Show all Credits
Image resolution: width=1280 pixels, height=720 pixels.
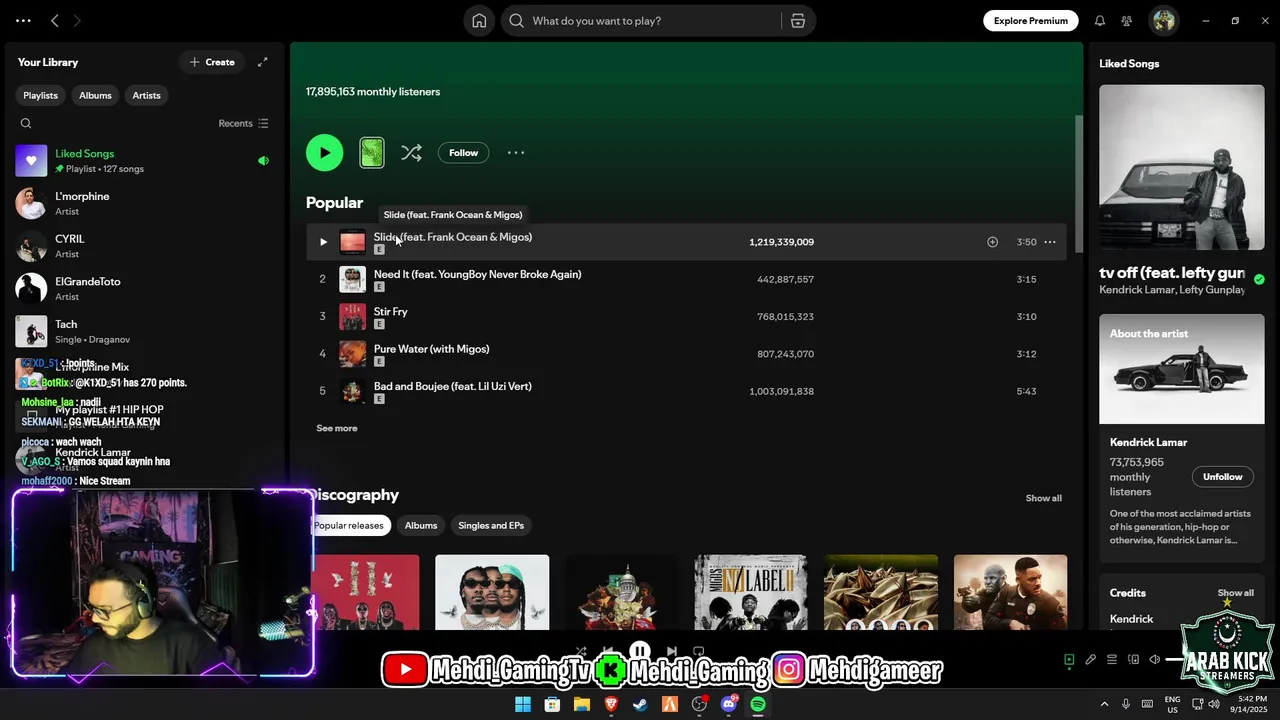click(1235, 593)
